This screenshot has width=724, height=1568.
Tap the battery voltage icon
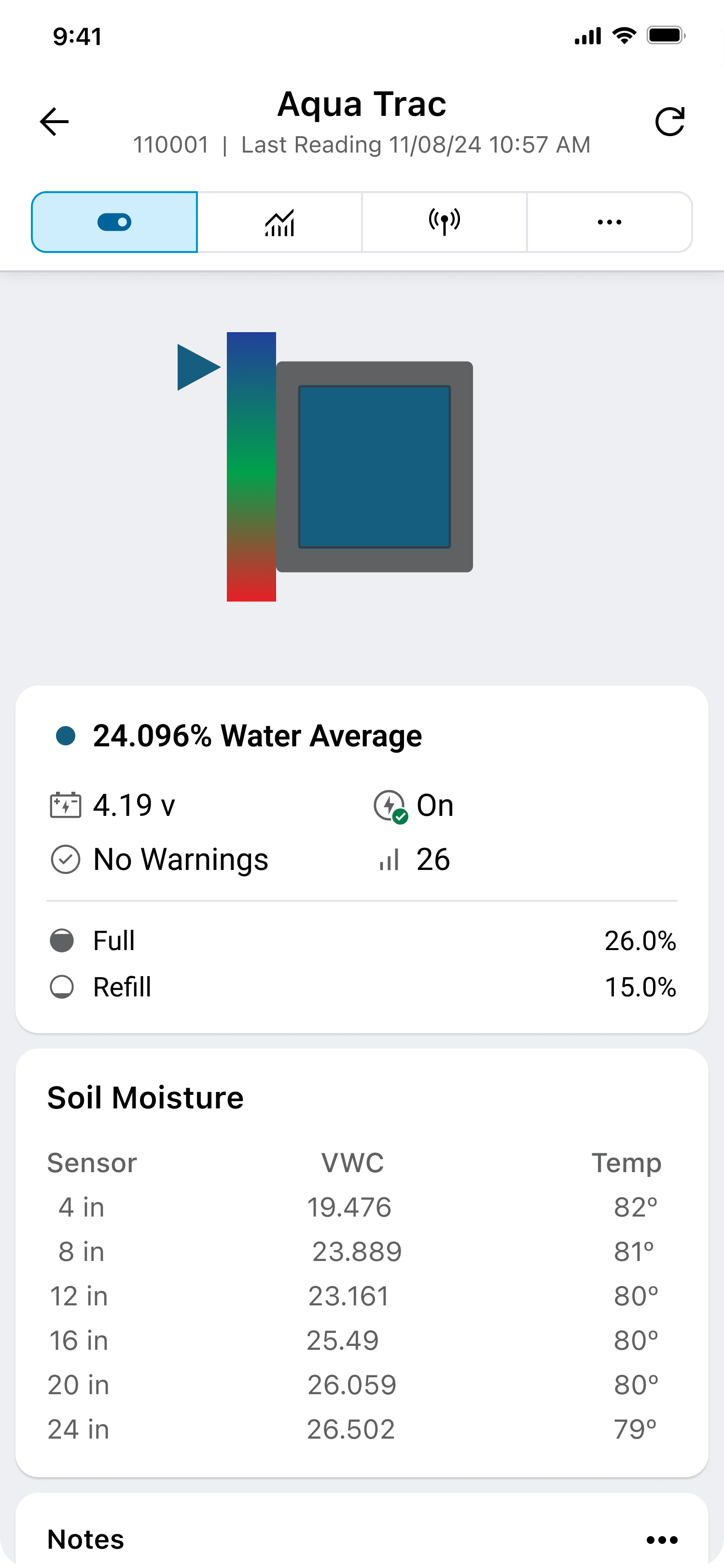[65, 806]
